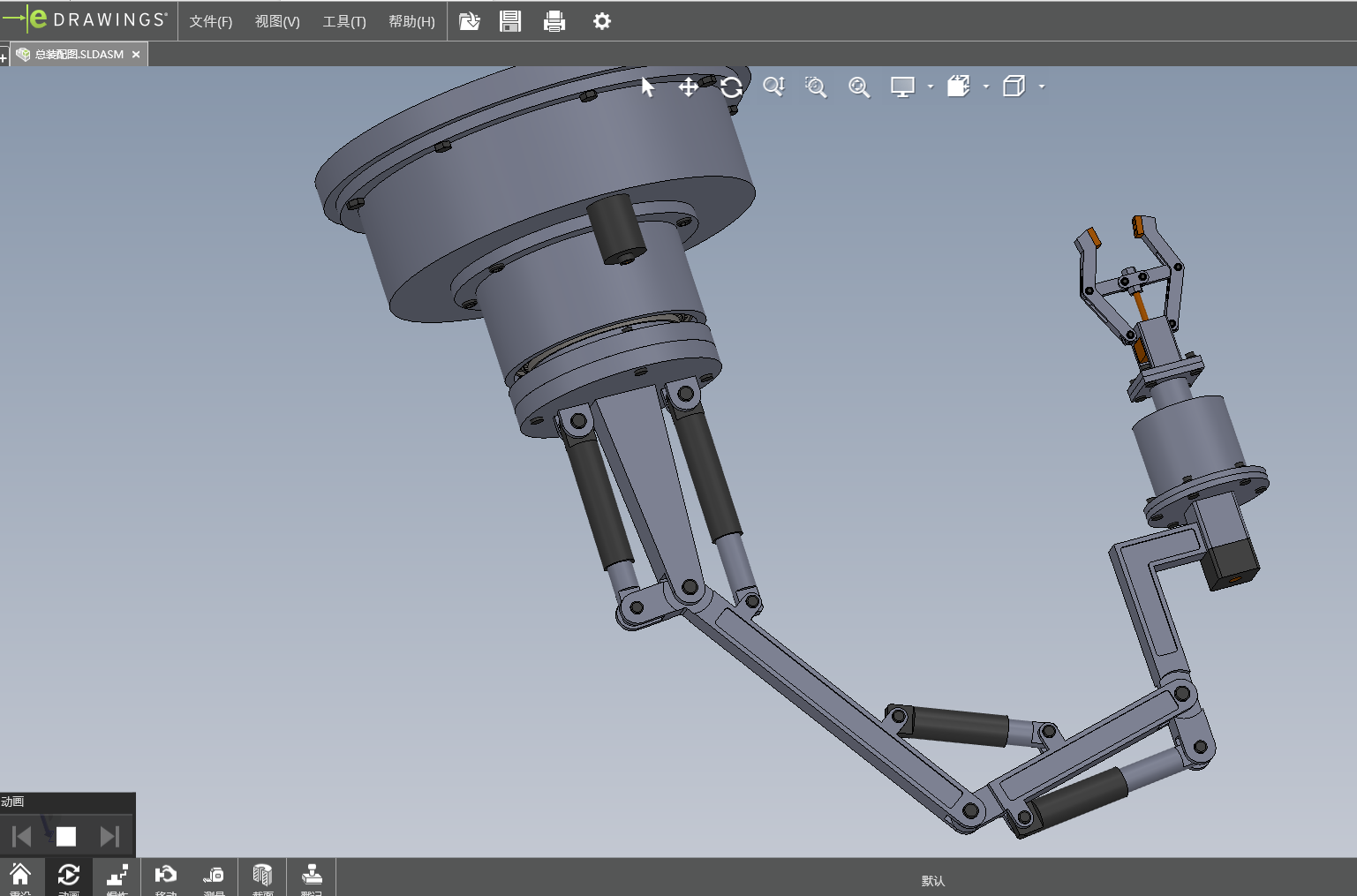Open the 工具(T) menu

coord(343,21)
